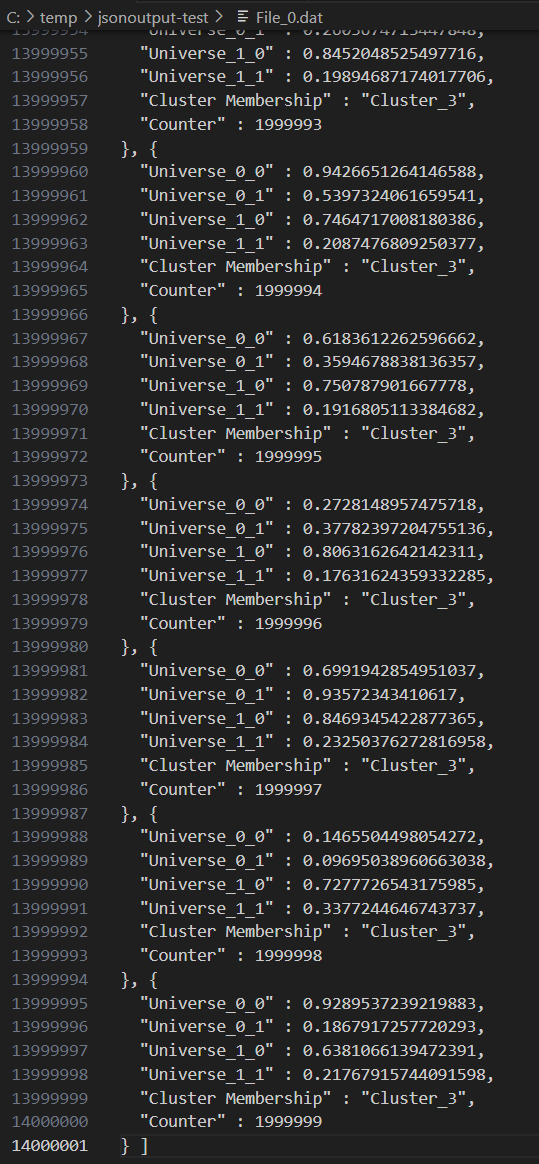Select the File_0.dat breadcrumb
539x1164 pixels.
tap(289, 17)
